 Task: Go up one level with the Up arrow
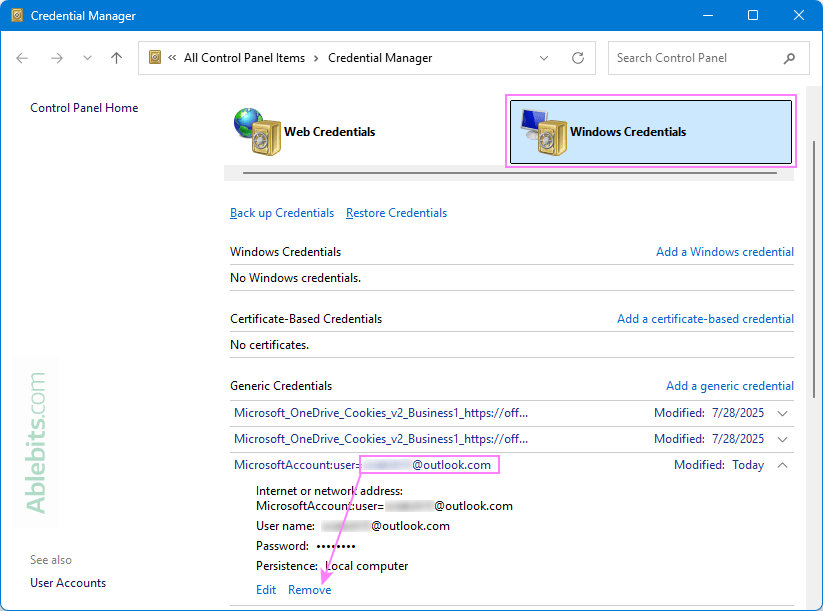(117, 58)
